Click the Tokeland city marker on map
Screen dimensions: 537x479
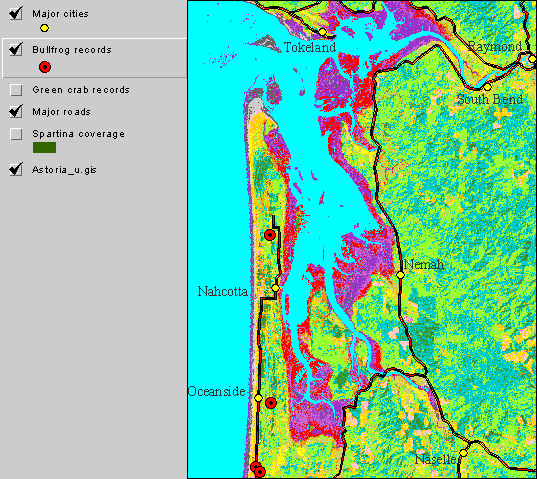tap(323, 32)
